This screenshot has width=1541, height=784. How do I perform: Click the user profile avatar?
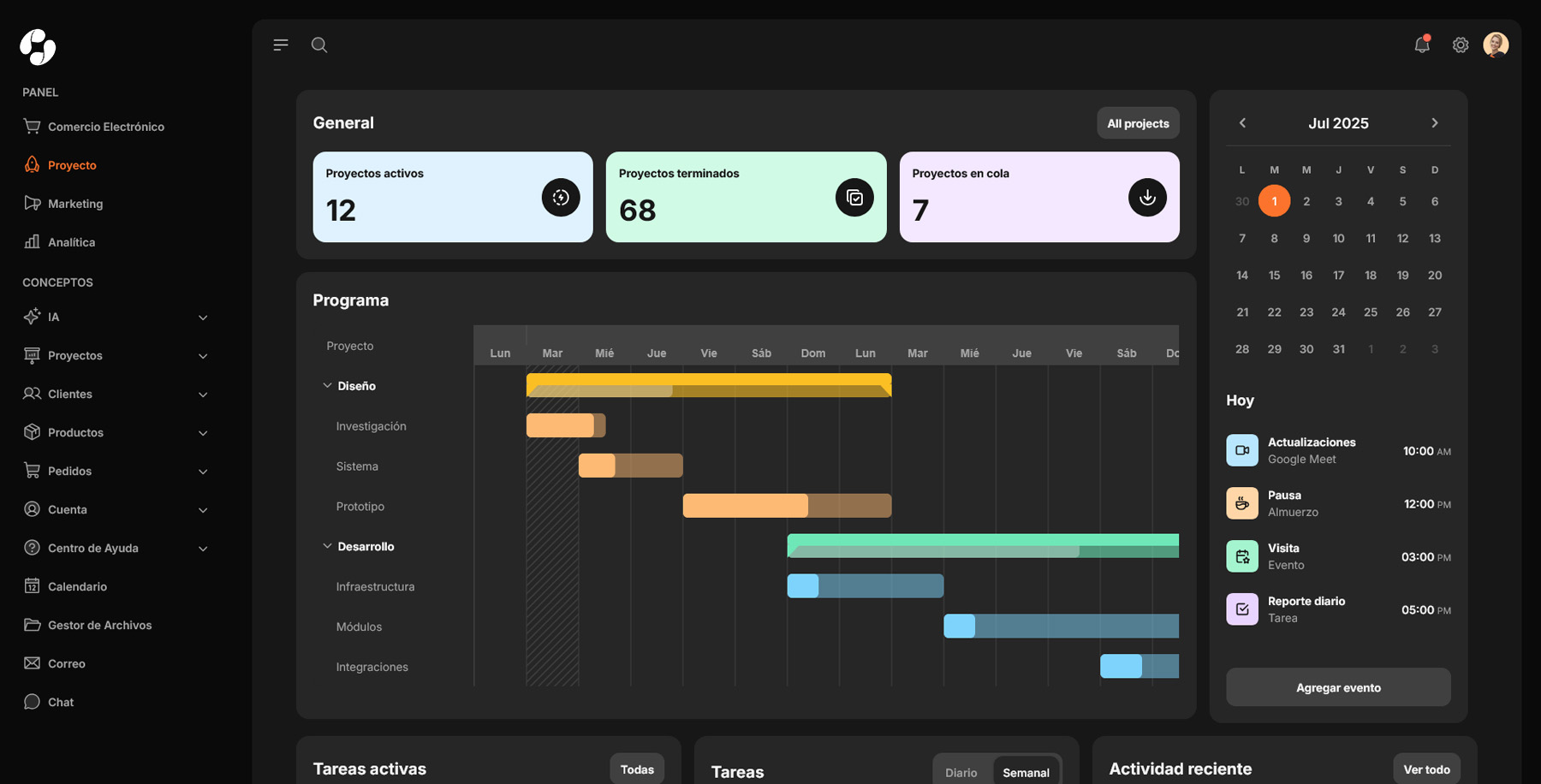click(1496, 45)
